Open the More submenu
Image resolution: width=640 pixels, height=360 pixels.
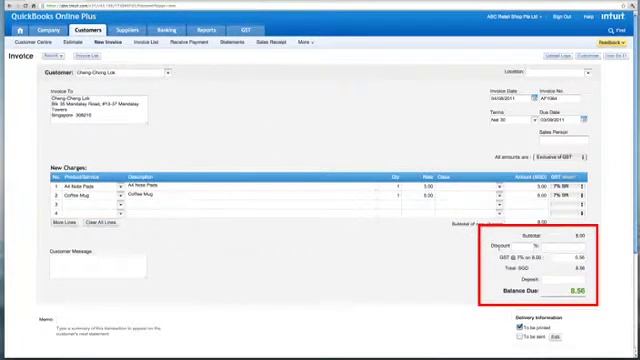point(306,42)
